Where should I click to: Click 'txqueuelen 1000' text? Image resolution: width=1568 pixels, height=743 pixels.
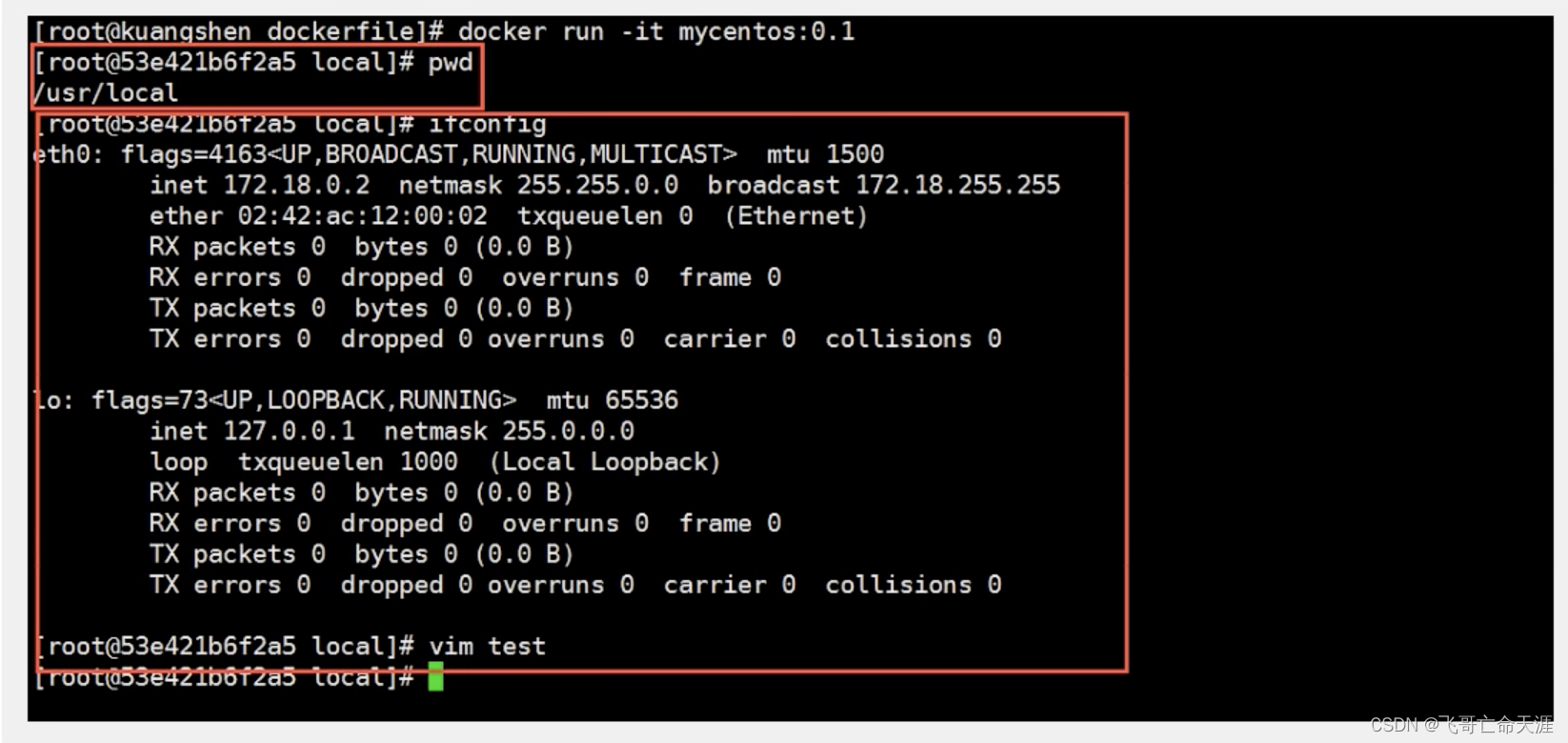tap(348, 462)
